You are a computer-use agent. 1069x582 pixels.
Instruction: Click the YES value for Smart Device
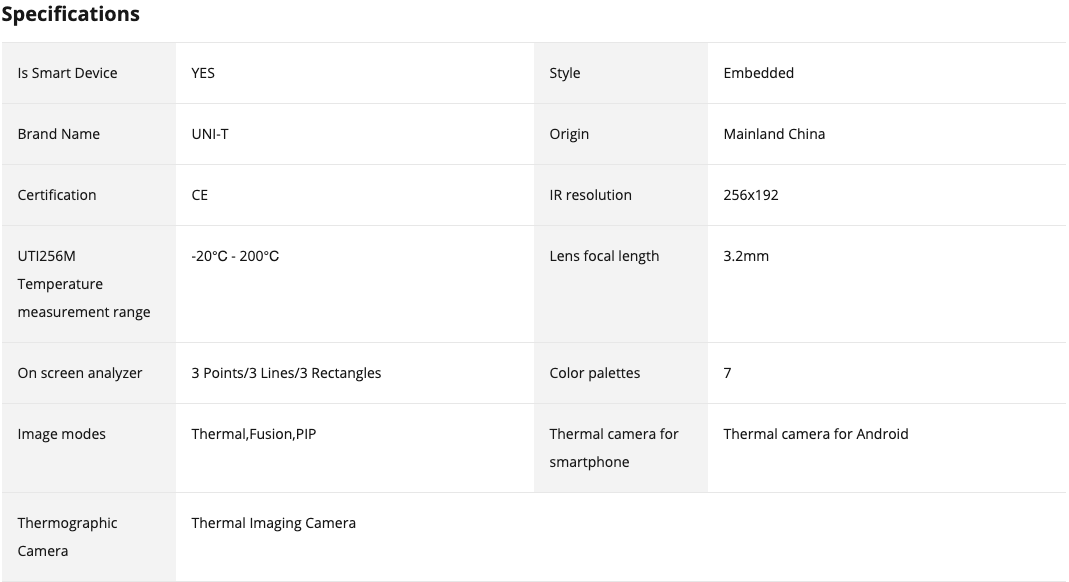pyautogui.click(x=203, y=73)
